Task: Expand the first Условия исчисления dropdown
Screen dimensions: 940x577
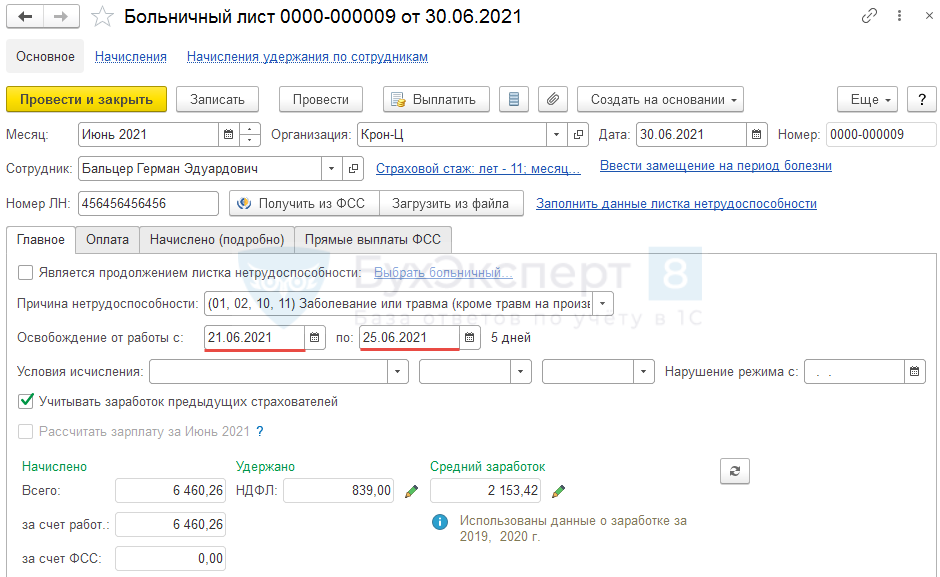Action: (x=397, y=372)
